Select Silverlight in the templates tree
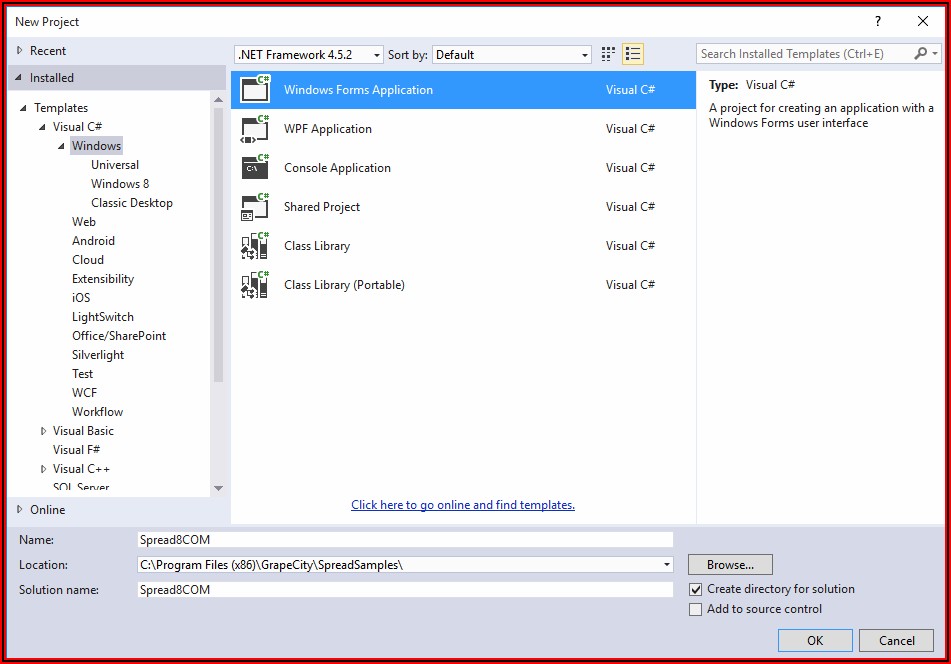Image resolution: width=951 pixels, height=664 pixels. (x=98, y=355)
